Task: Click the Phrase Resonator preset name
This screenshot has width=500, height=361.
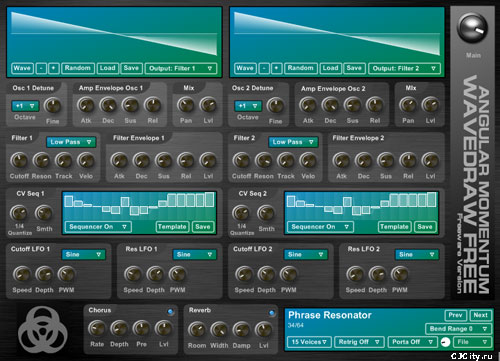Action: pyautogui.click(x=330, y=315)
